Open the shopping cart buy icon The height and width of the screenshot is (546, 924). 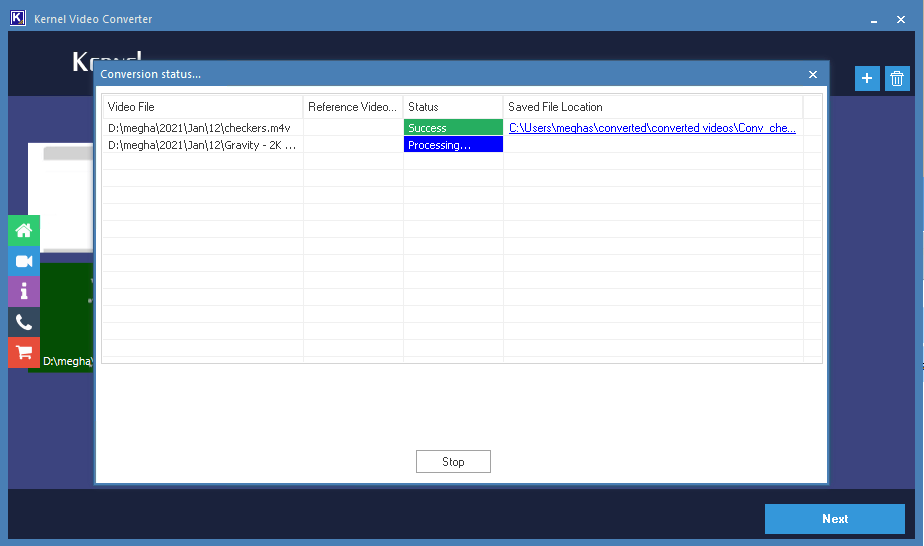pyautogui.click(x=24, y=352)
